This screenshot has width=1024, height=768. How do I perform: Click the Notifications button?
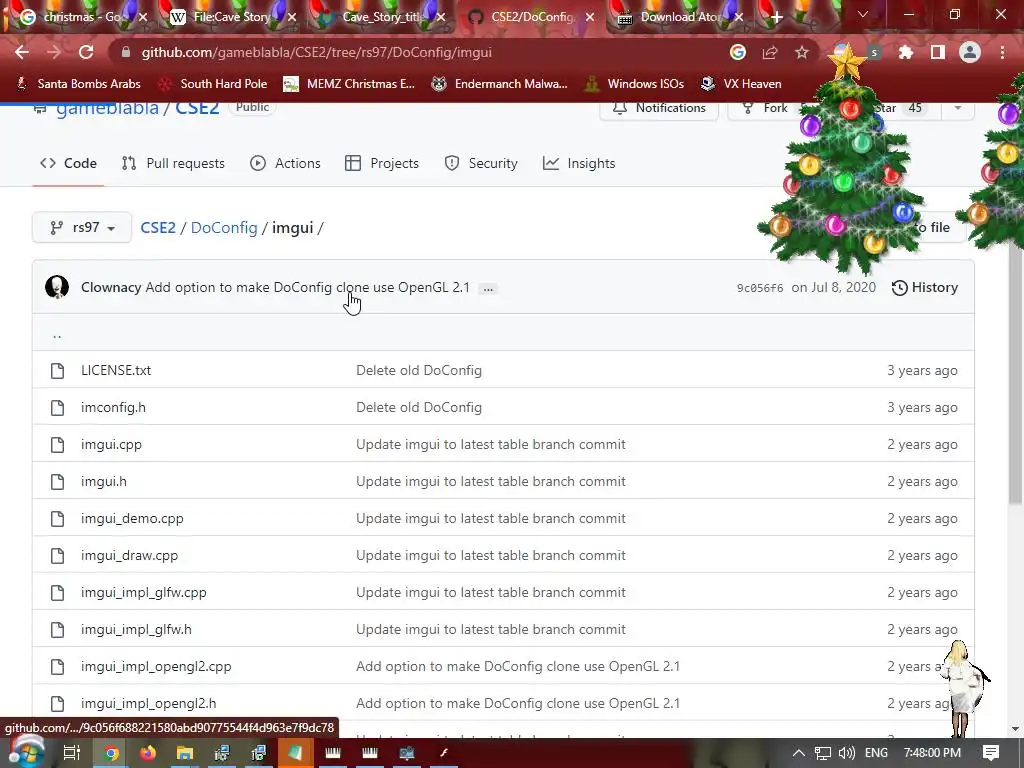(x=660, y=108)
